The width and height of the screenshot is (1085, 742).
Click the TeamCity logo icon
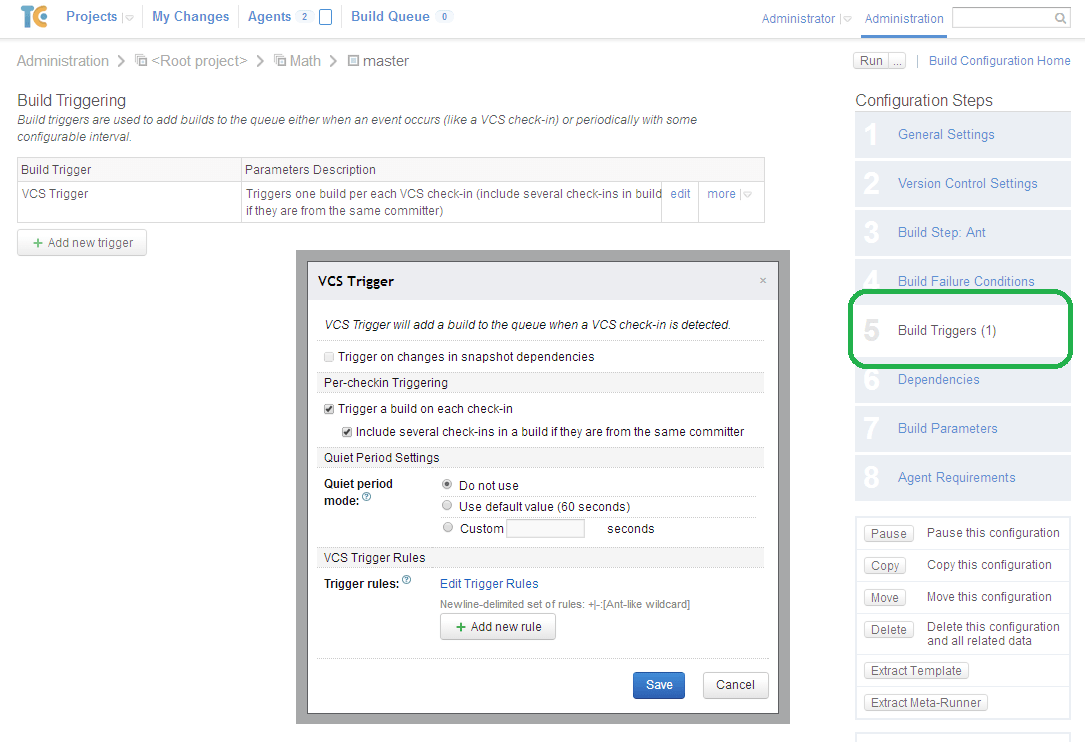34,17
